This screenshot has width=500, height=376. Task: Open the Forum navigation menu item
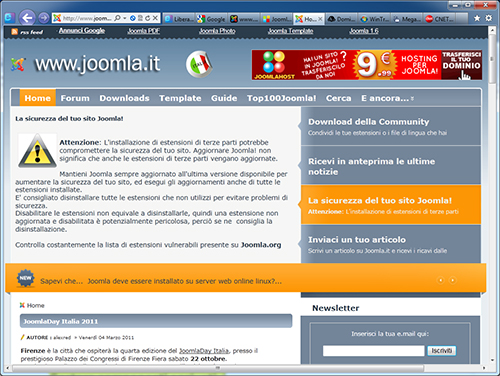point(75,98)
